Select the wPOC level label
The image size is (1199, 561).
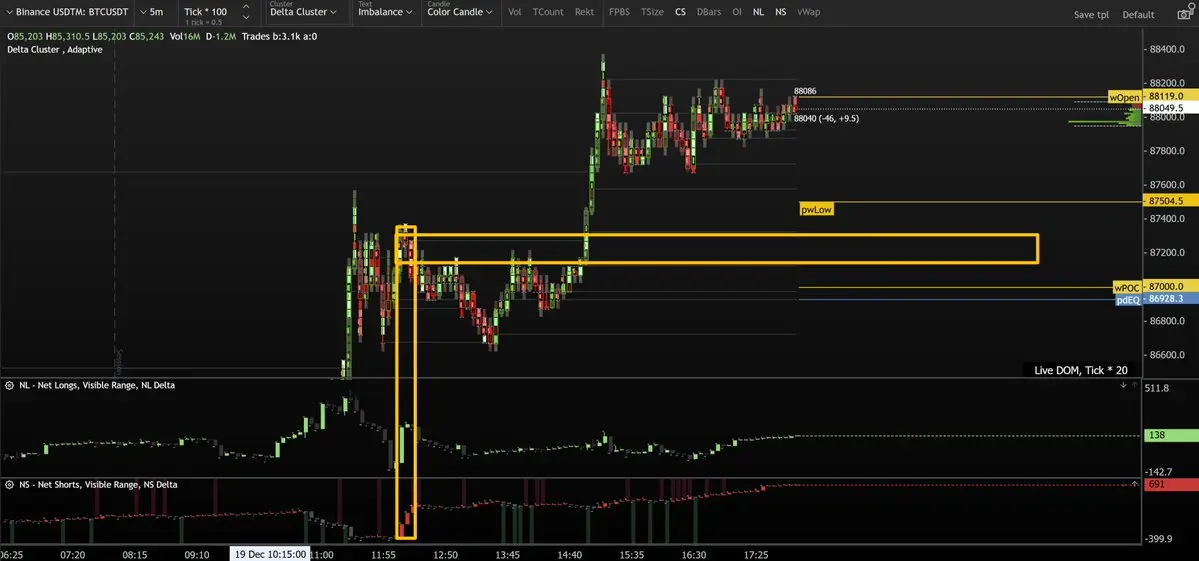click(1128, 287)
